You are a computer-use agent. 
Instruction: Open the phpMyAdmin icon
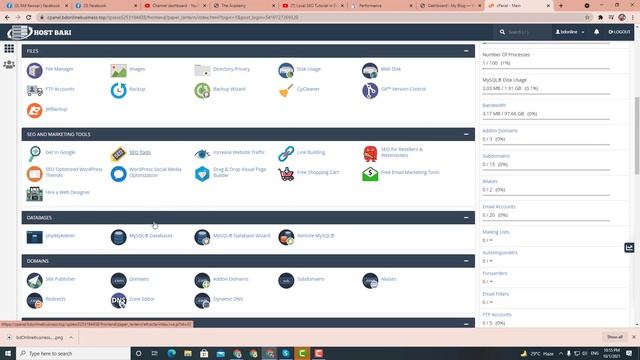[35, 237]
